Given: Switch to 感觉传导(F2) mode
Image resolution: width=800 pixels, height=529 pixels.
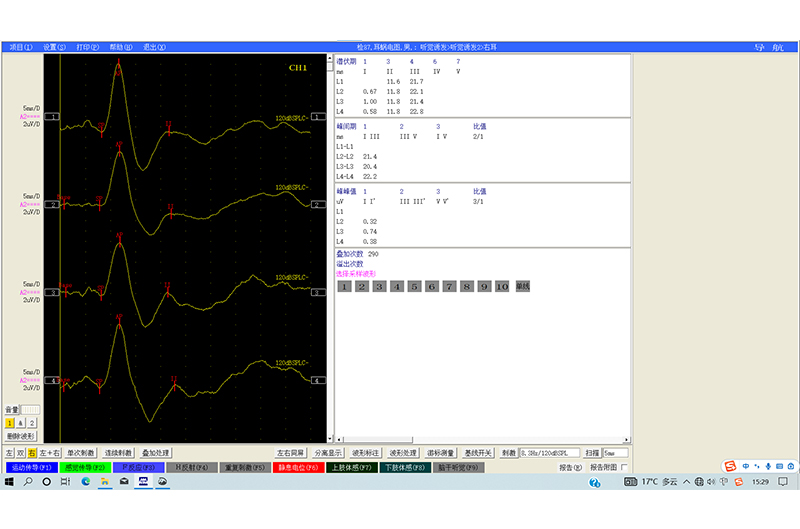Looking at the screenshot, I should pyautogui.click(x=85, y=467).
